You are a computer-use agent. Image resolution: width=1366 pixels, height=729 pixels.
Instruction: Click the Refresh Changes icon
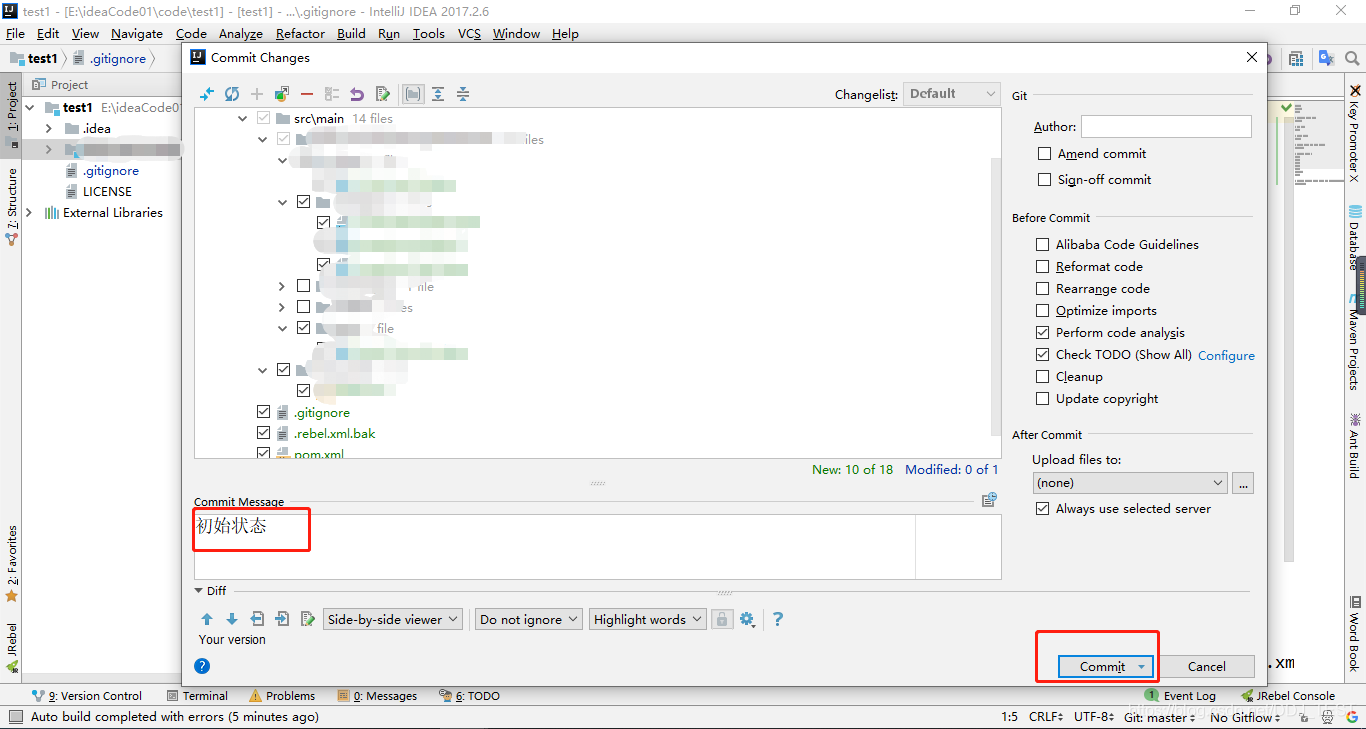[232, 94]
